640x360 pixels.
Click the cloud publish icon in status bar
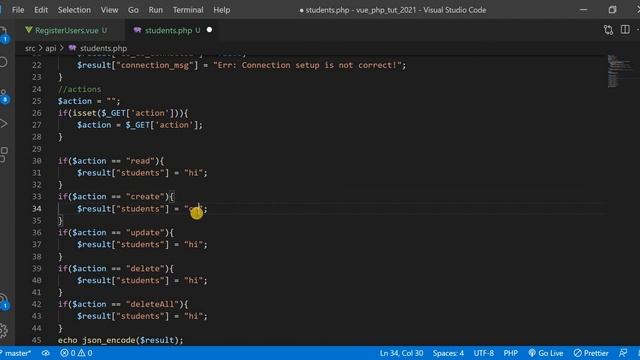[x=45, y=353]
